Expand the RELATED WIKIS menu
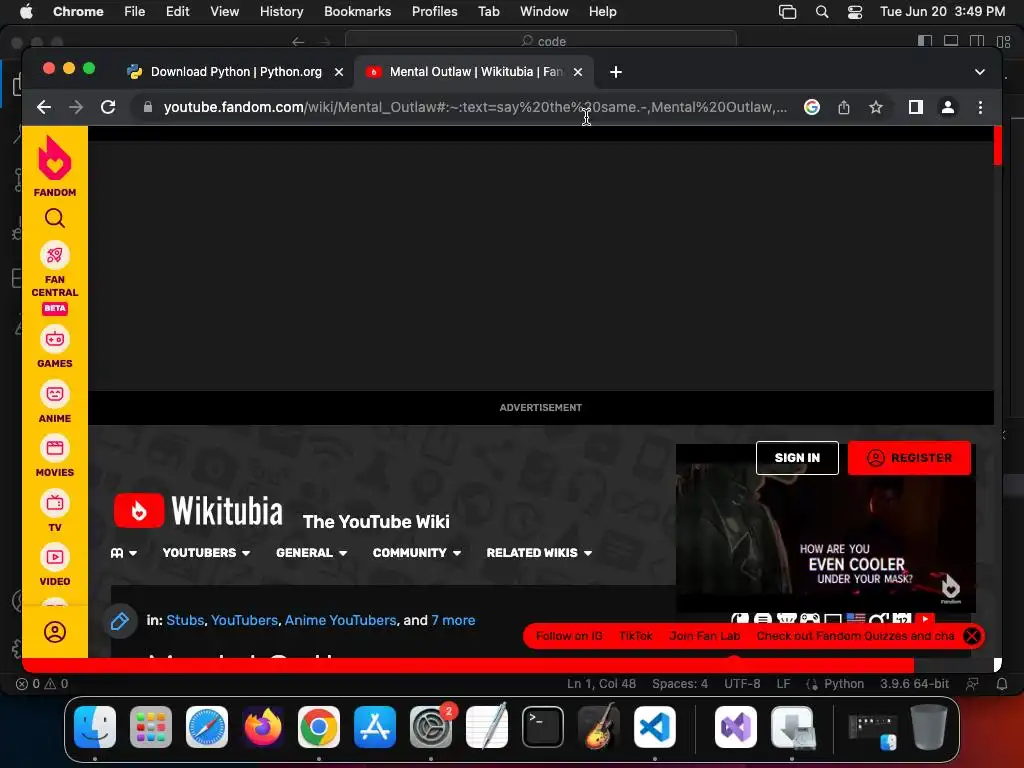Screen dimensions: 1024x768 539,552
